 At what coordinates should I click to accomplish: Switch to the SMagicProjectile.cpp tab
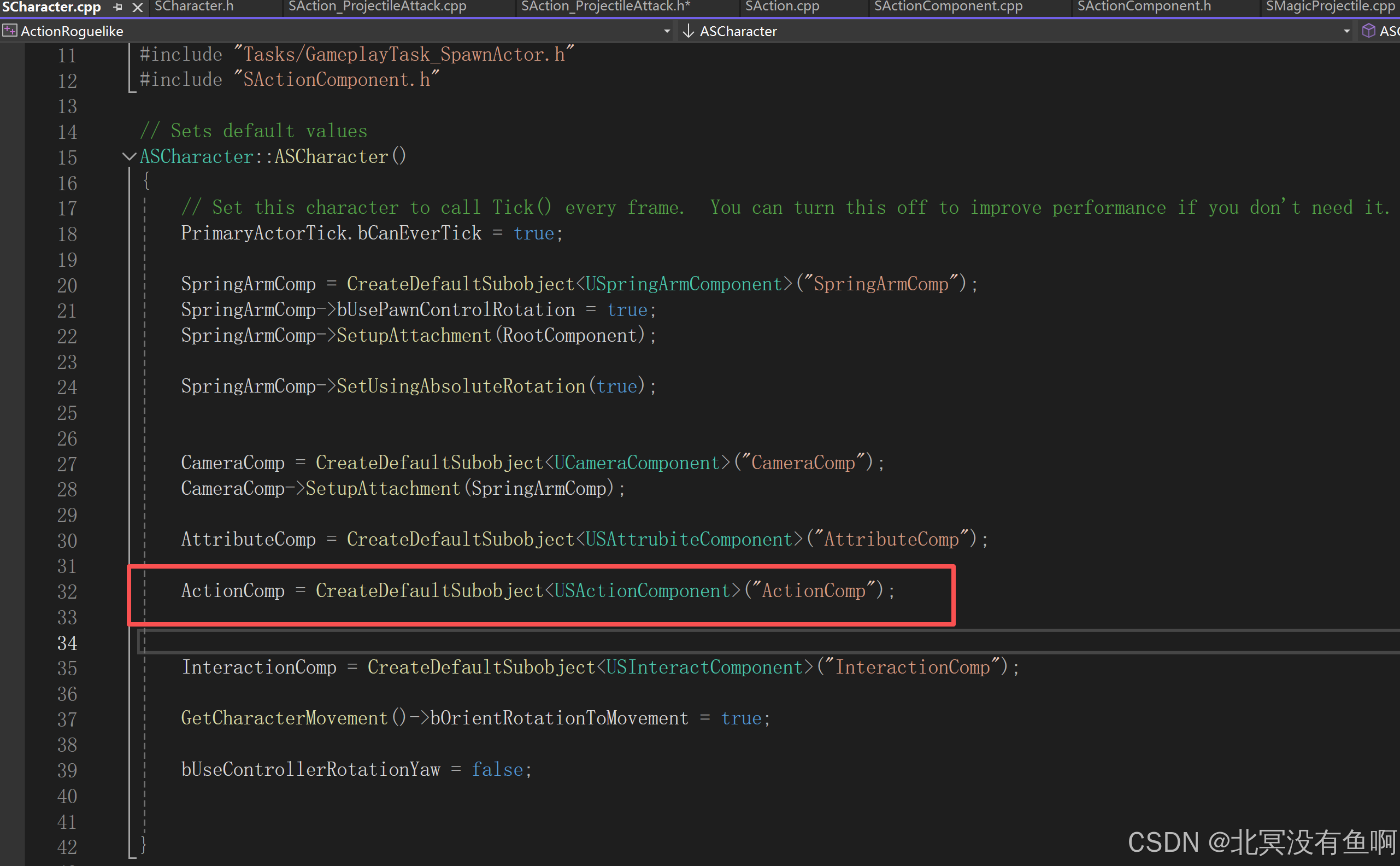[x=1330, y=7]
